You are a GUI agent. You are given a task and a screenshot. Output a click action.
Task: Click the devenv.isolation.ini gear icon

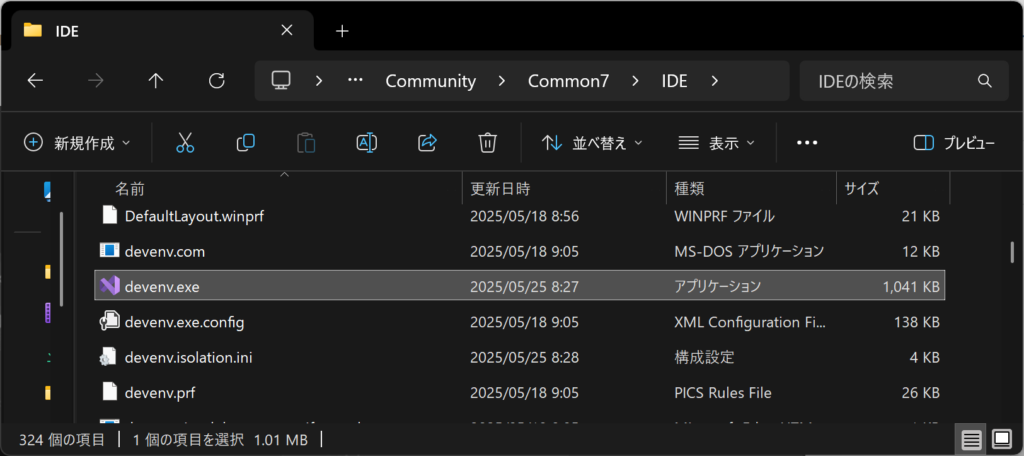[x=108, y=357]
